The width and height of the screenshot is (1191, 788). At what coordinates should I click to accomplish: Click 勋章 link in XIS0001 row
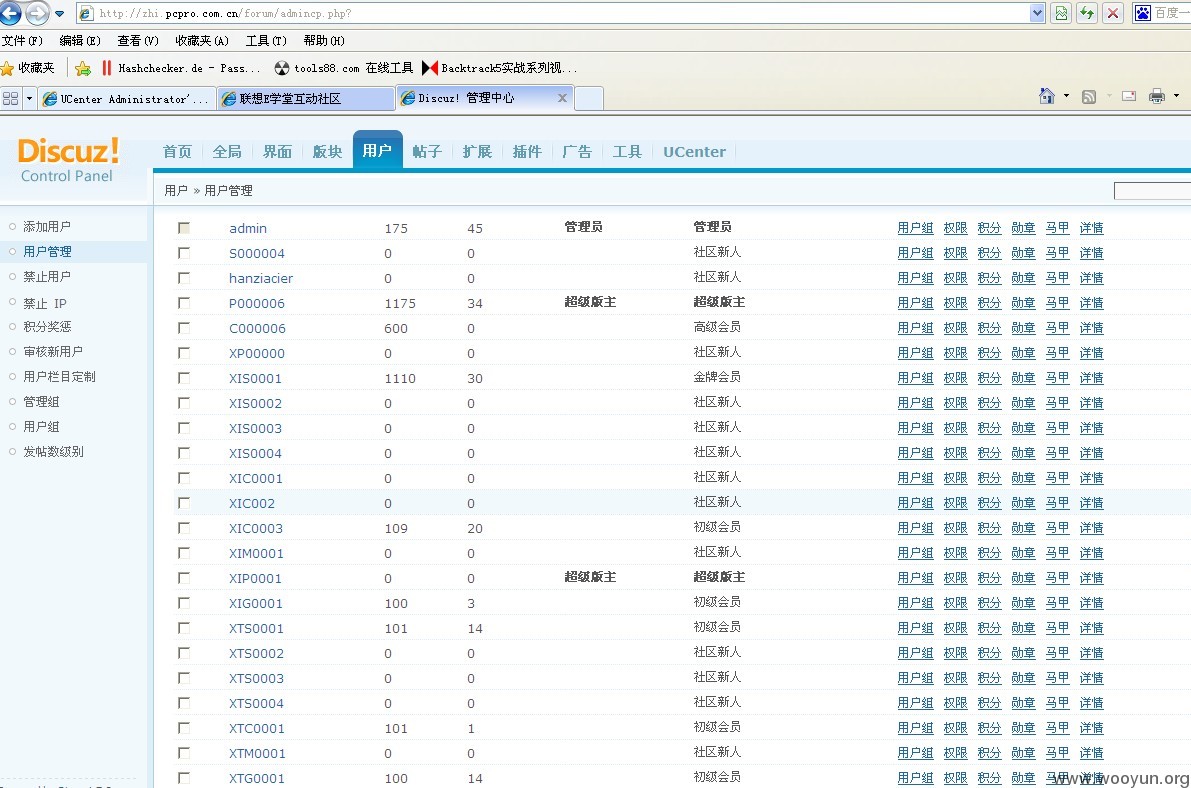coord(1023,378)
